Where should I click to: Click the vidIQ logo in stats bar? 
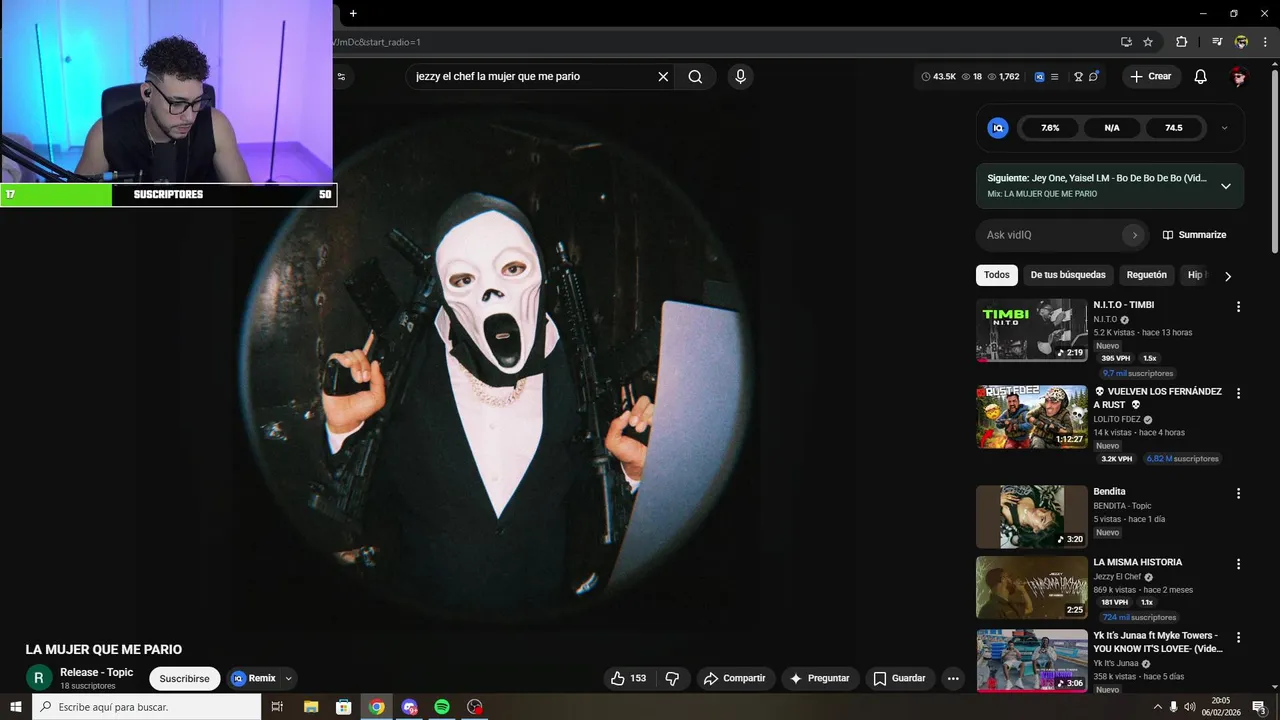click(1039, 76)
